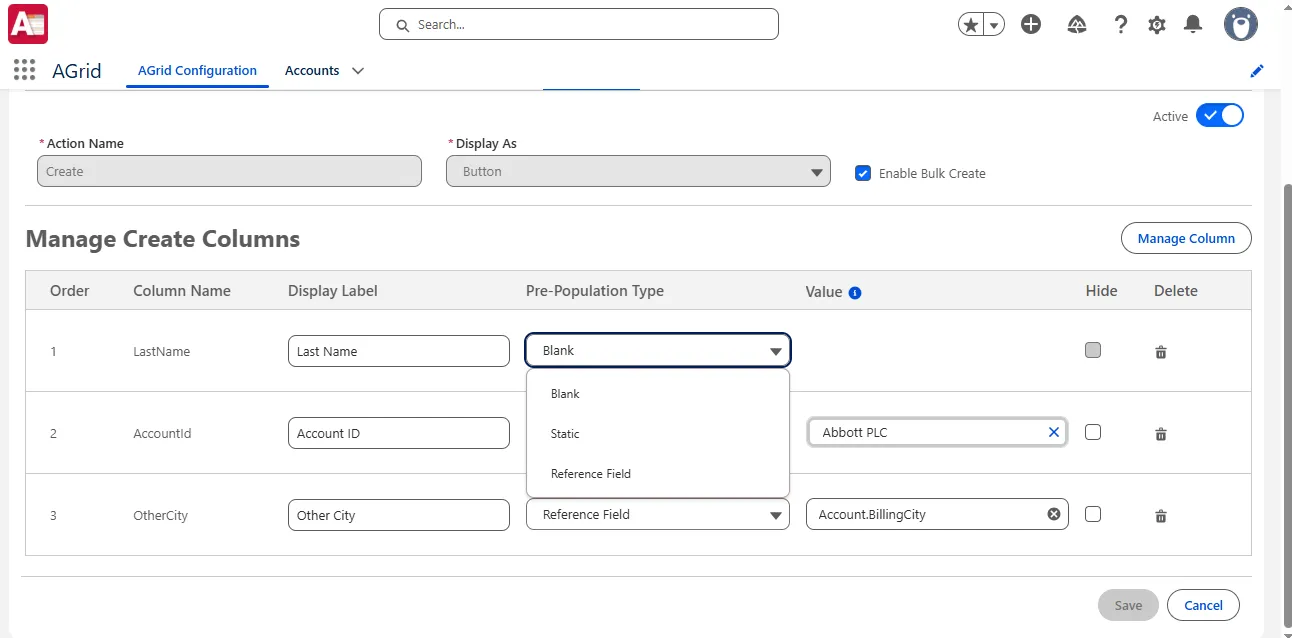Screen dimensions: 1292x638
Task: Check Hide for AccountId row
Action: point(1093,432)
